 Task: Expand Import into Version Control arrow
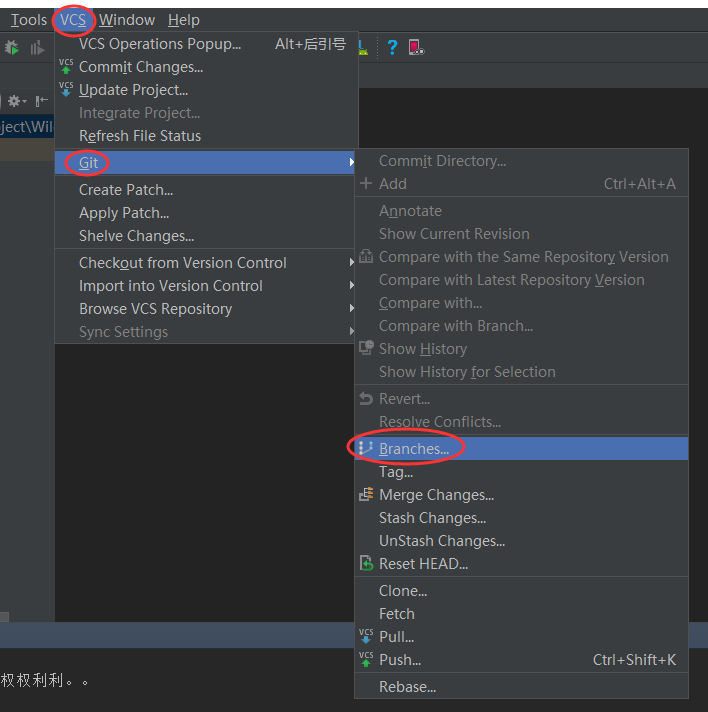pyautogui.click(x=351, y=285)
